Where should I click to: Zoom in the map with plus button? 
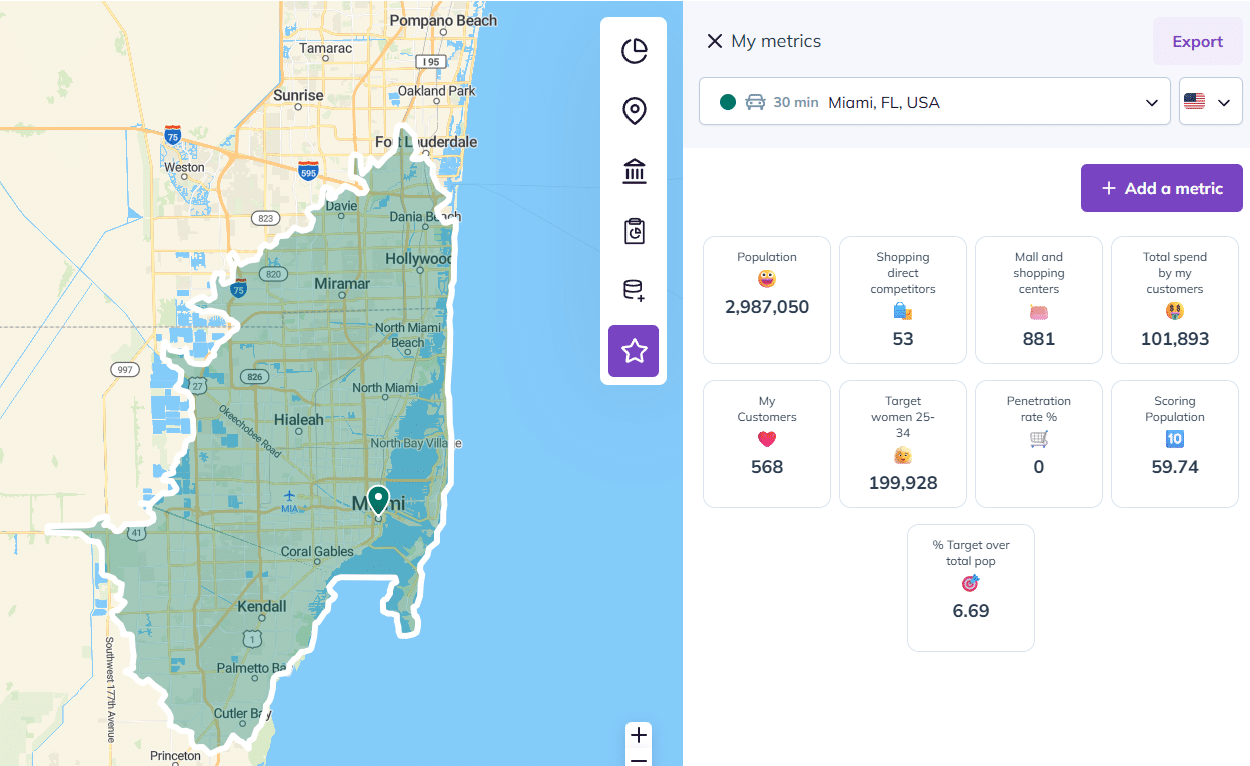pos(639,736)
